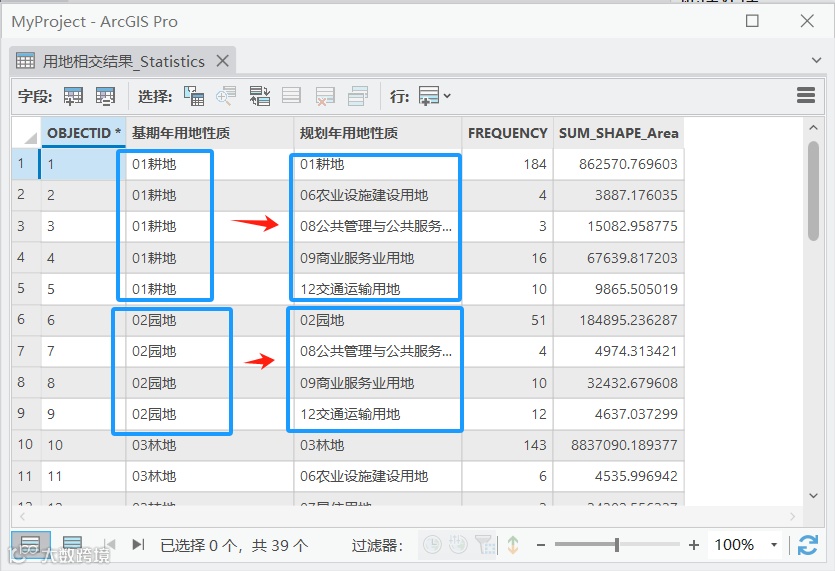Click the cell 8837090.189377
Image resolution: width=835 pixels, height=571 pixels.
click(x=618, y=445)
